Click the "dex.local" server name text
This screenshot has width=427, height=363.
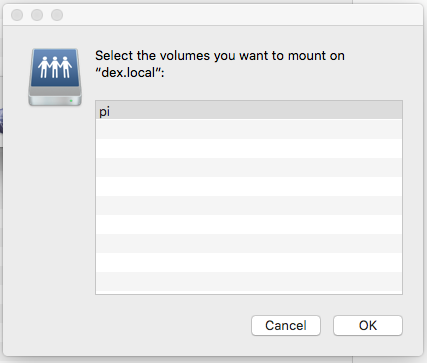click(x=128, y=73)
